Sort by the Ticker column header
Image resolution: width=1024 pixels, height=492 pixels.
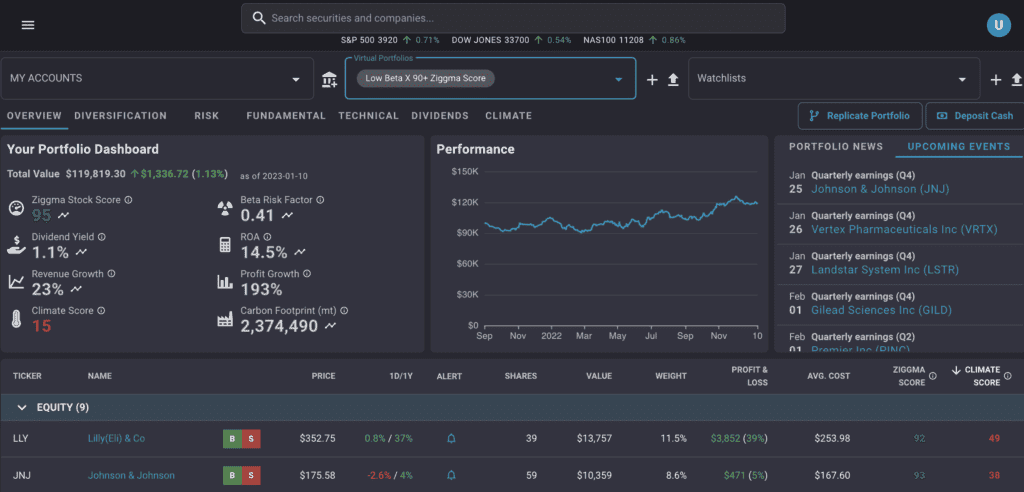(27, 376)
